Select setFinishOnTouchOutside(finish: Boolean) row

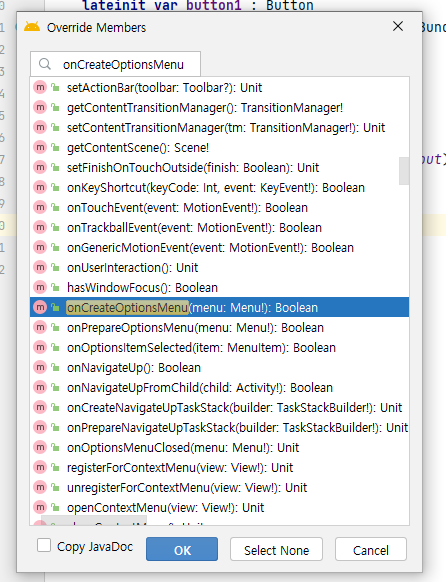219,168
